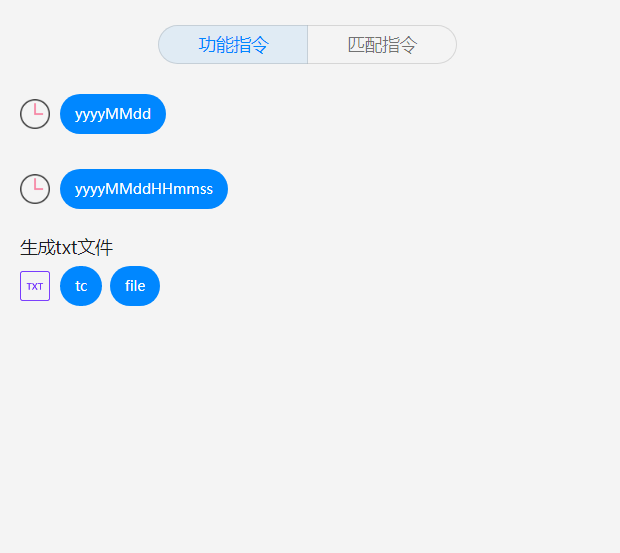Open the 匹配指令 tab
This screenshot has height=553, width=620.
point(382,44)
